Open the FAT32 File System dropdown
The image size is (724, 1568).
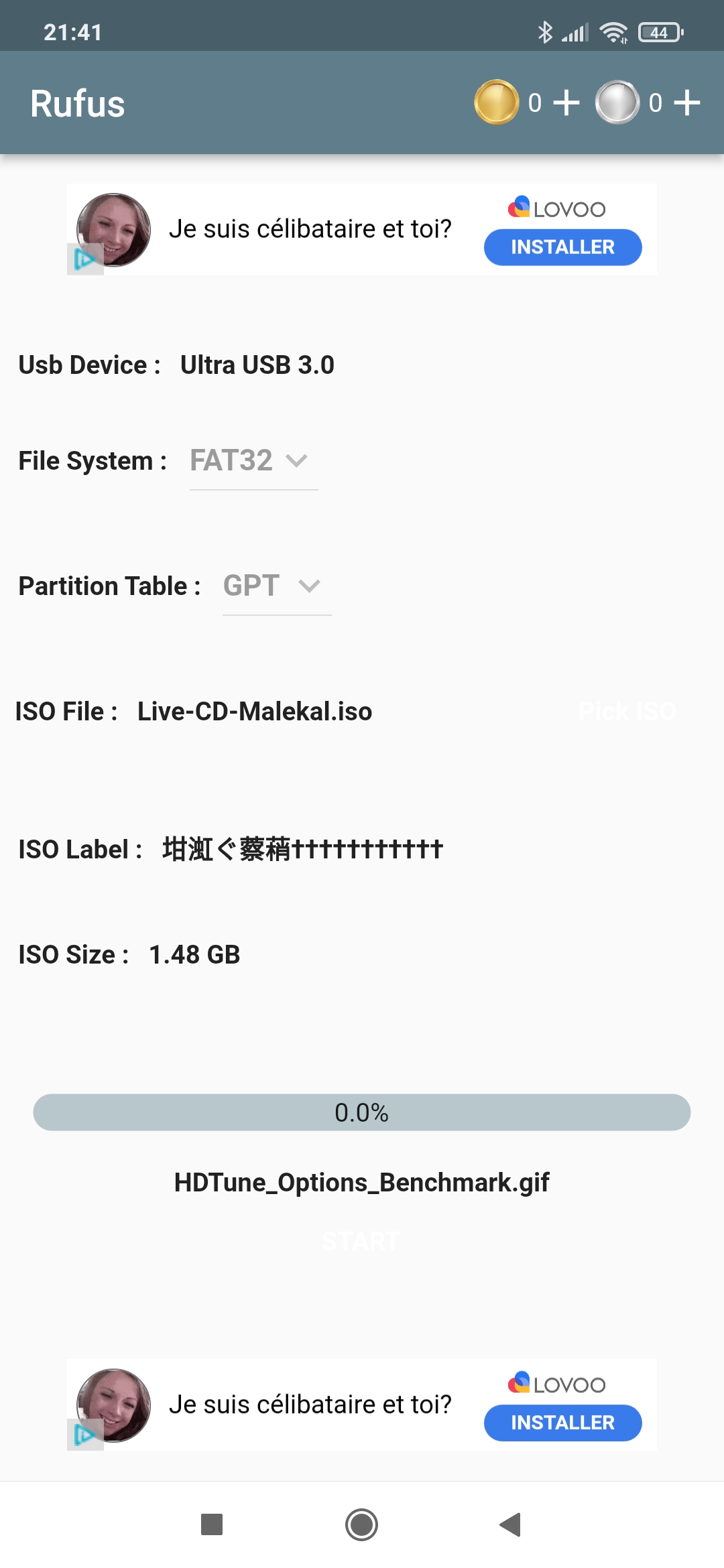pos(253,461)
